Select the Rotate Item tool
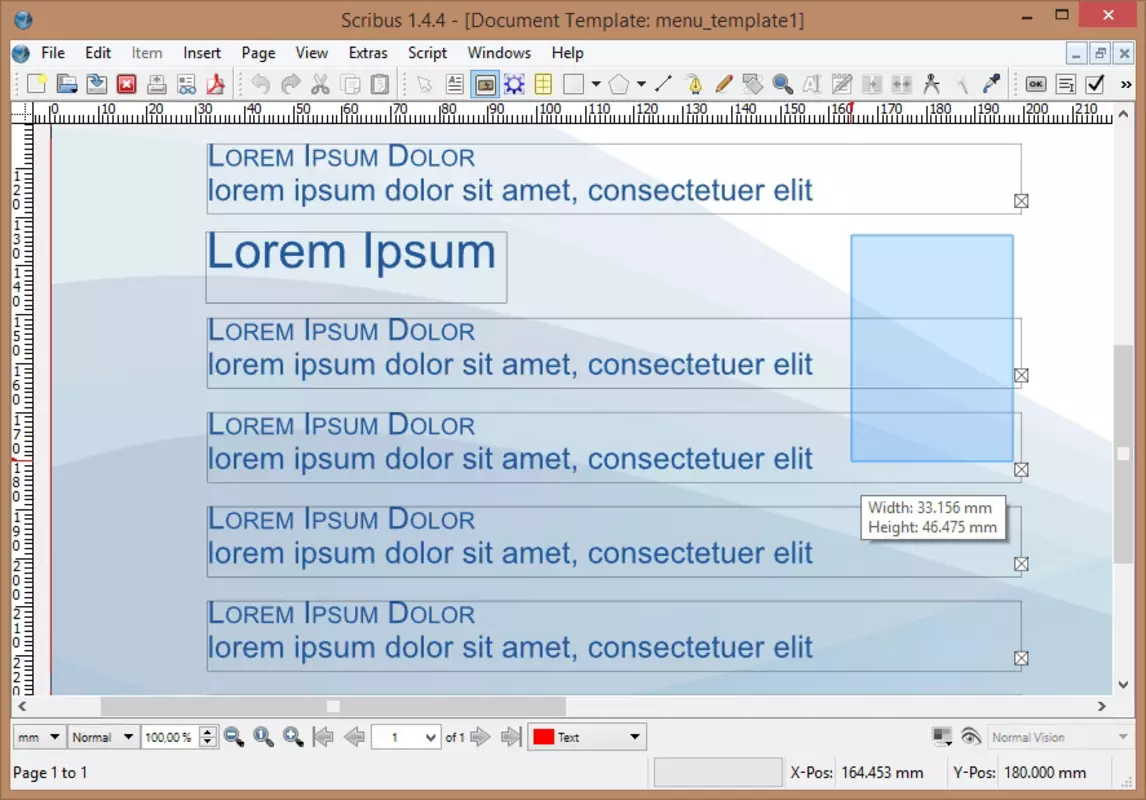The width and height of the screenshot is (1146, 800). point(753,84)
